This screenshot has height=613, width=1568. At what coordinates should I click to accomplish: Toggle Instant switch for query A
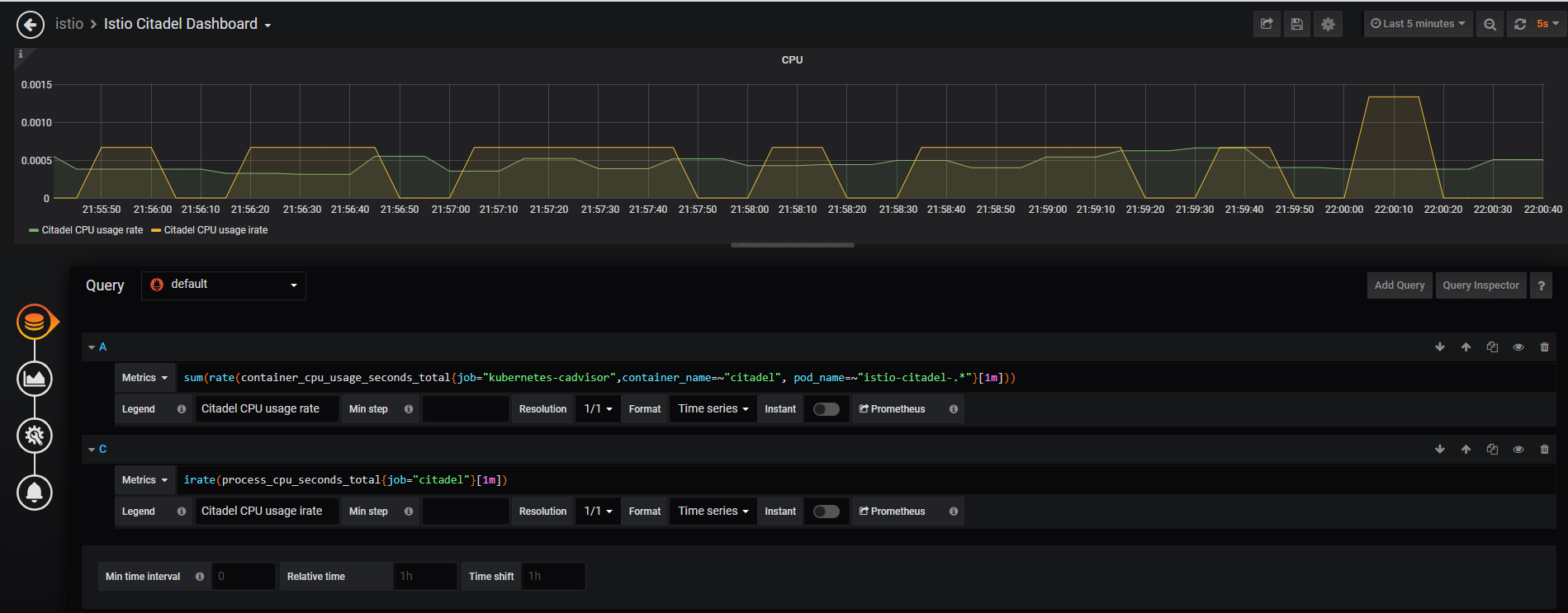coord(826,409)
